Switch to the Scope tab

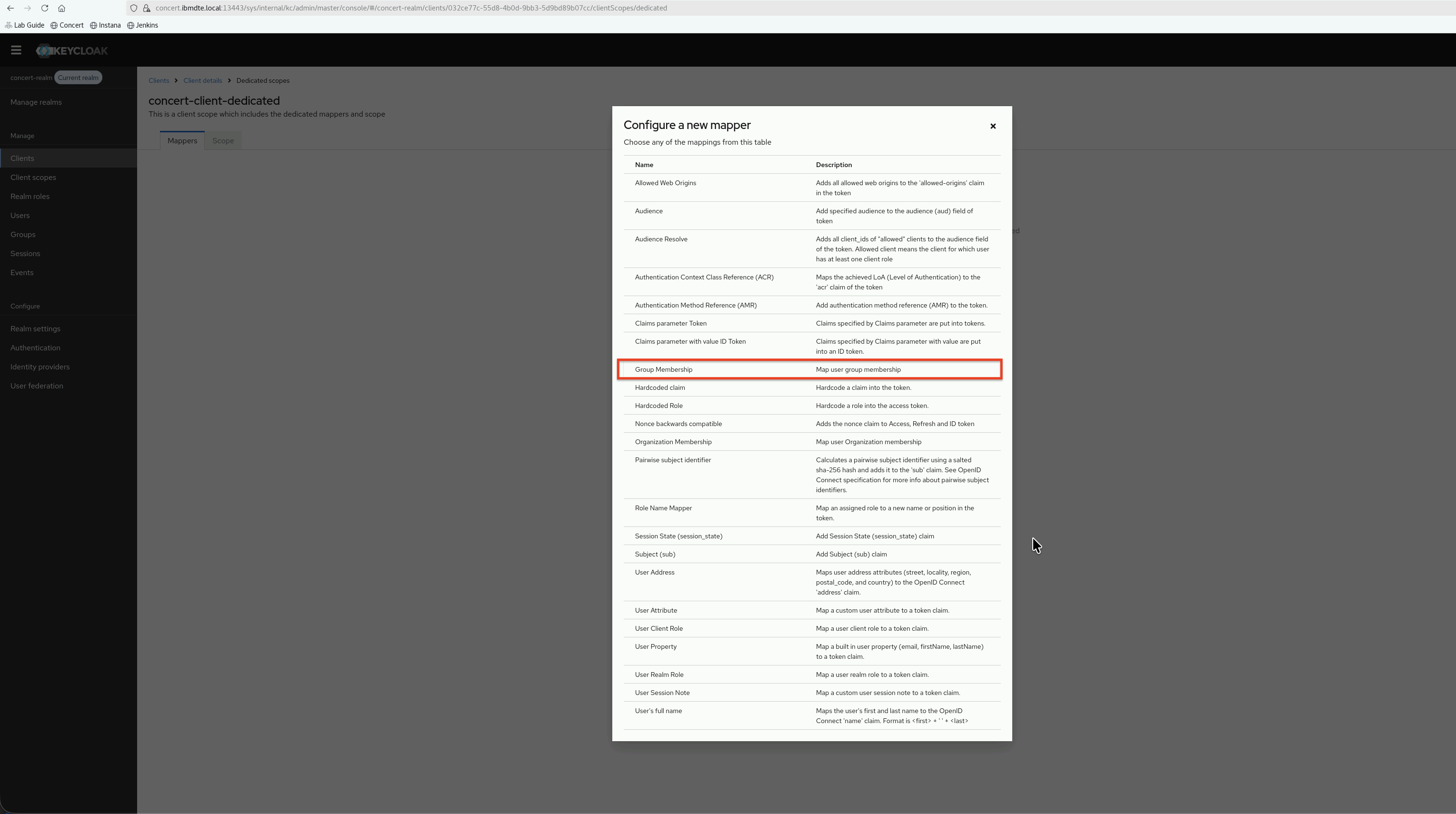[223, 141]
